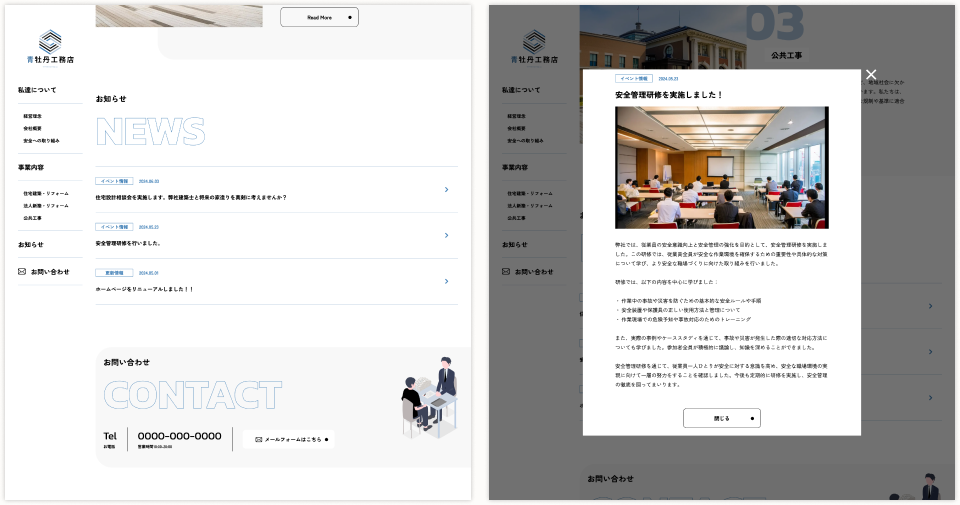The height and width of the screenshot is (505, 960).
Task: Select 住宅建築・リフォーム in the left page sidebar
Action: (46, 193)
